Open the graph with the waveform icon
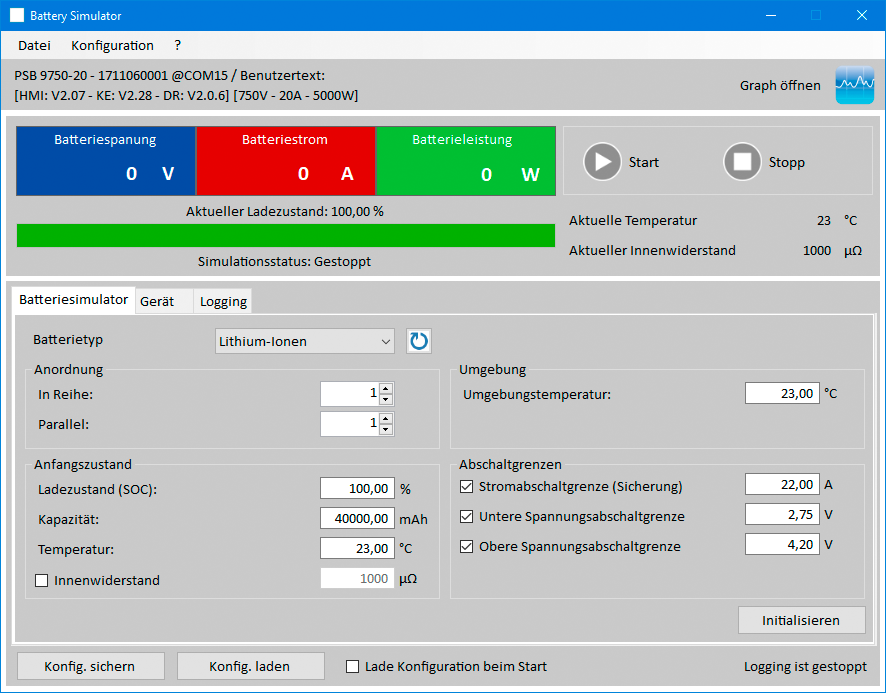This screenshot has width=886, height=693. pos(855,85)
